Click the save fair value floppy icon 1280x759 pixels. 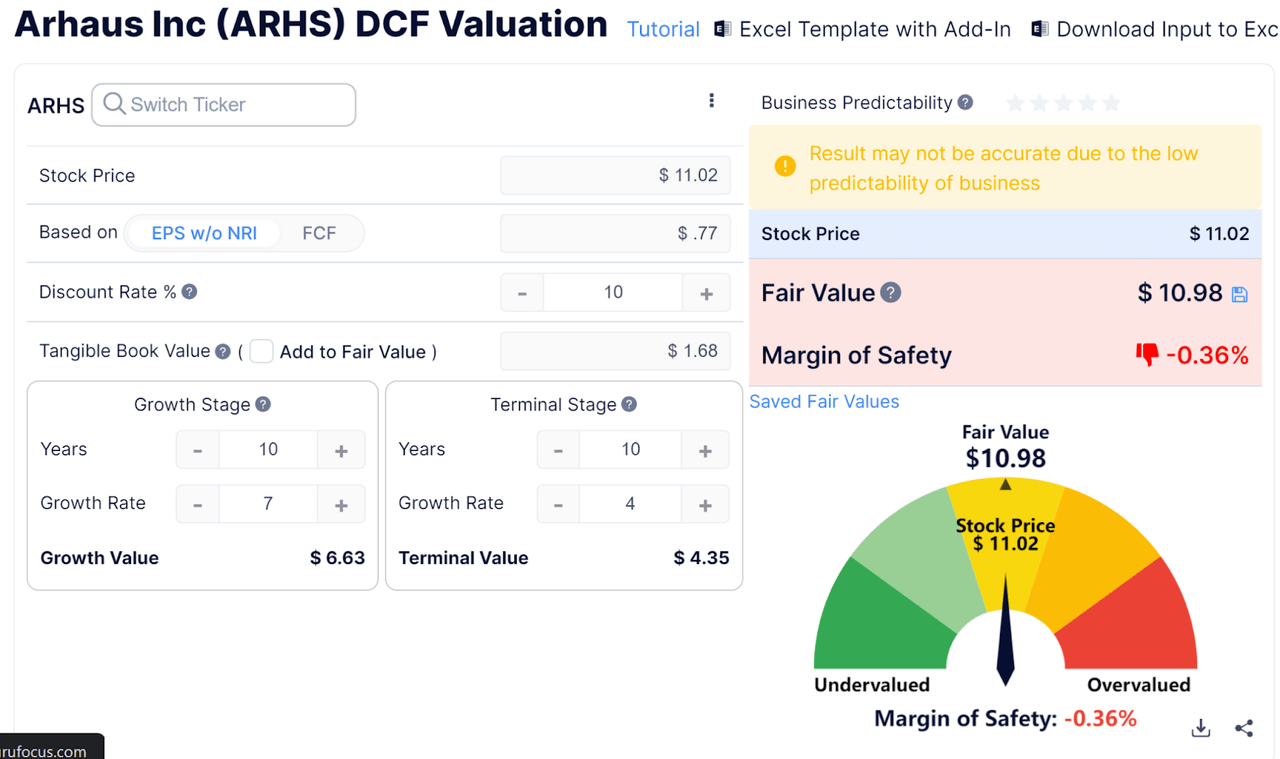(1240, 294)
